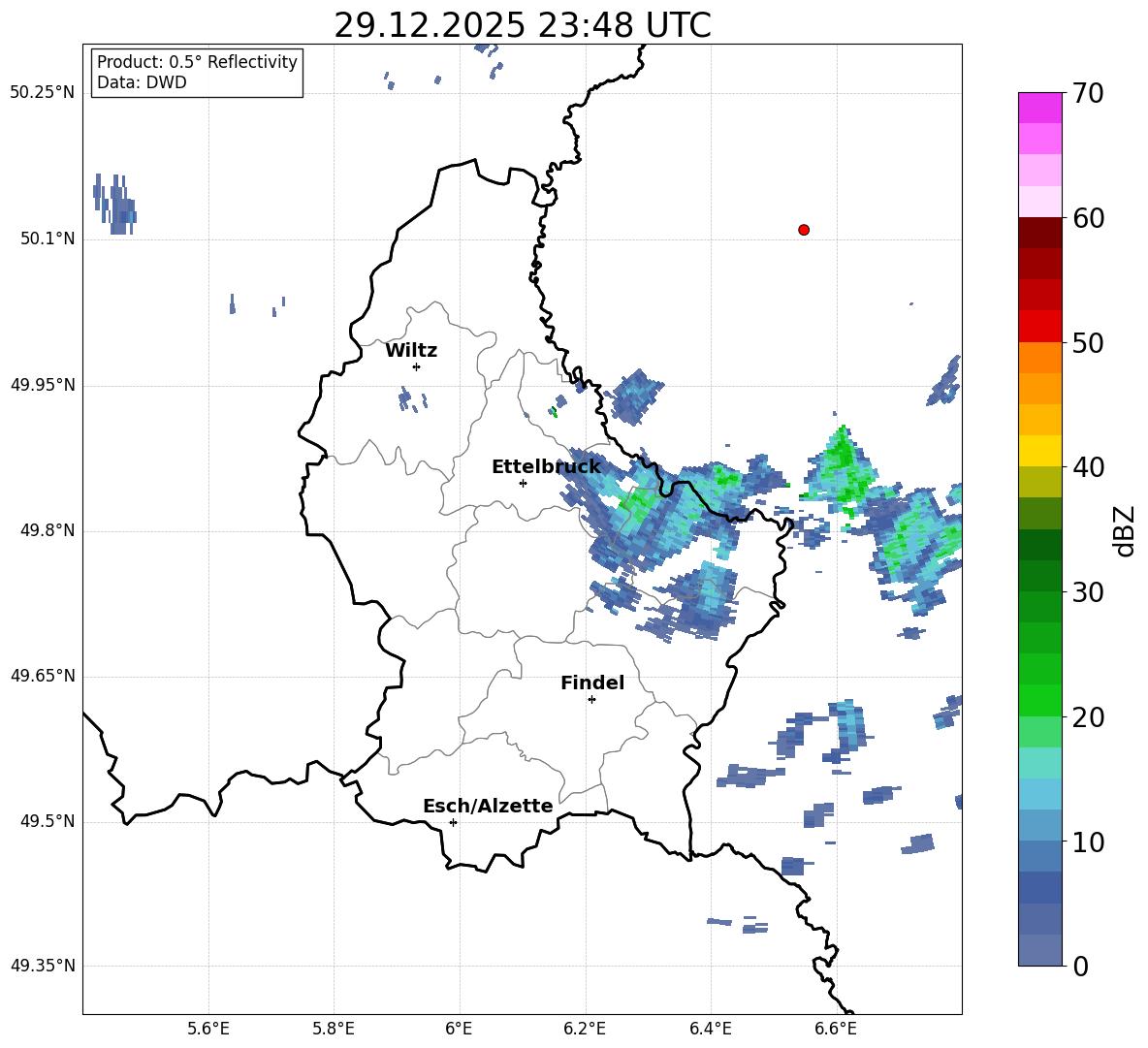The height and width of the screenshot is (1048, 1148).
Task: Click the light blue colorbar segment above 10
Action: coord(1039,825)
